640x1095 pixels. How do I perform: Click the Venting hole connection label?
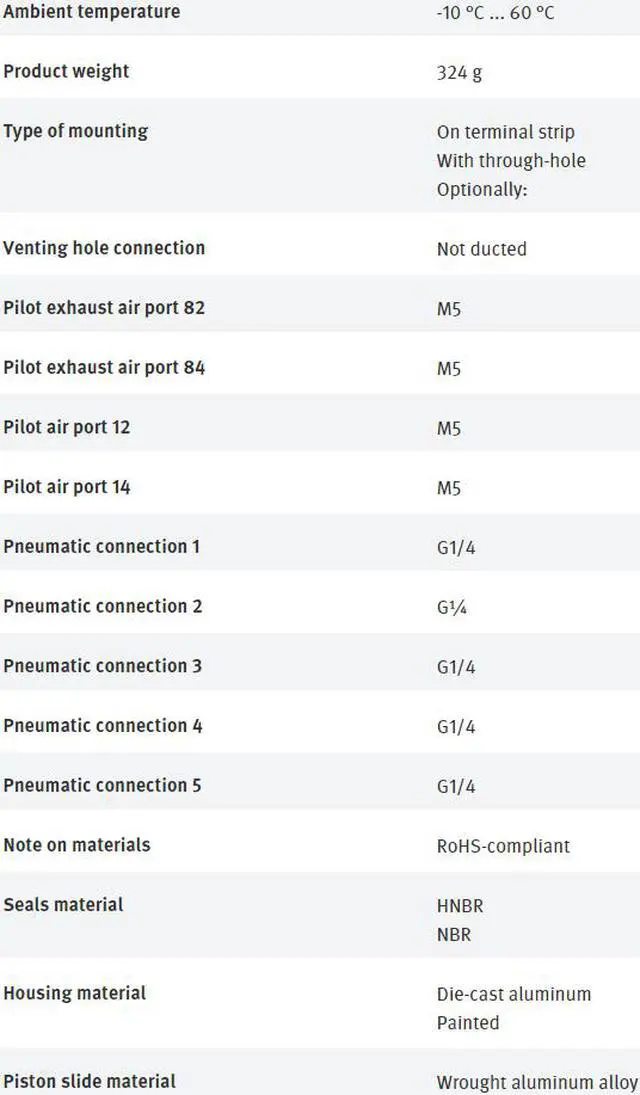[x=104, y=248]
